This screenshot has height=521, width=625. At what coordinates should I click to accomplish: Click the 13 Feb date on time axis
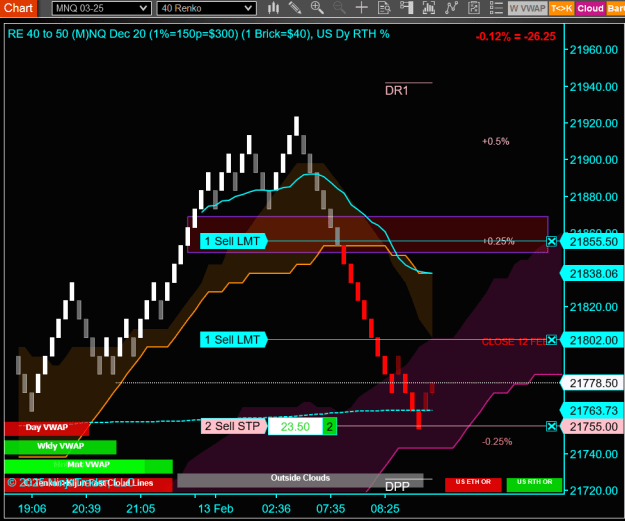coord(216,509)
